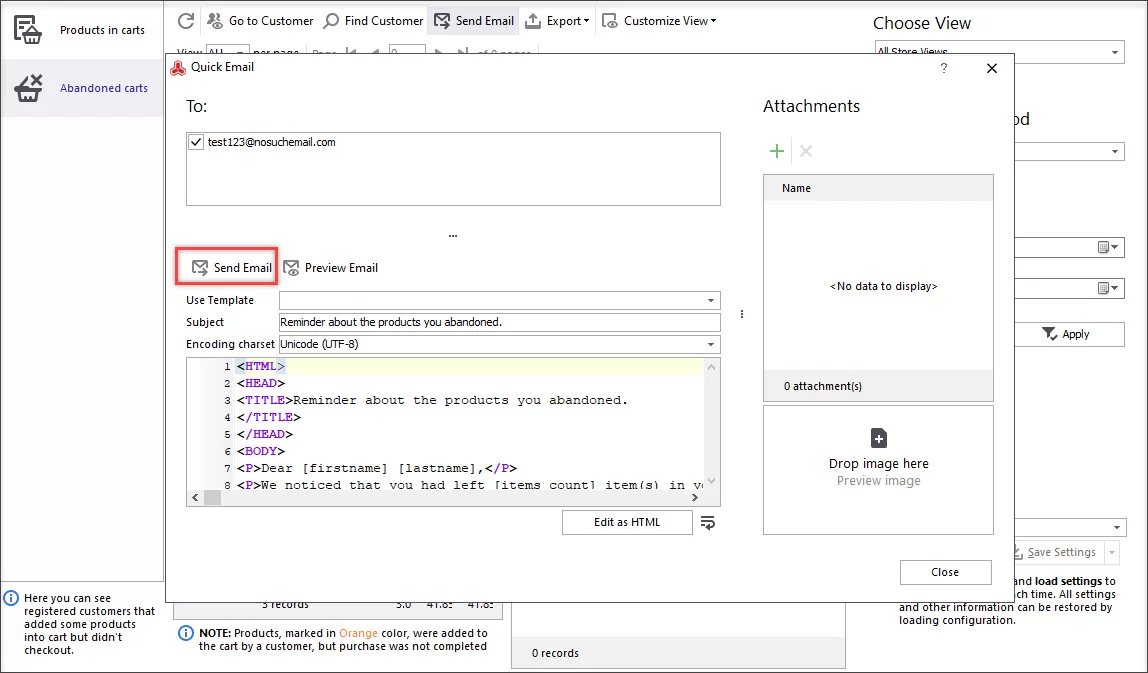Image resolution: width=1148 pixels, height=673 pixels.
Task: Remove attachment with X icon
Action: 806,151
